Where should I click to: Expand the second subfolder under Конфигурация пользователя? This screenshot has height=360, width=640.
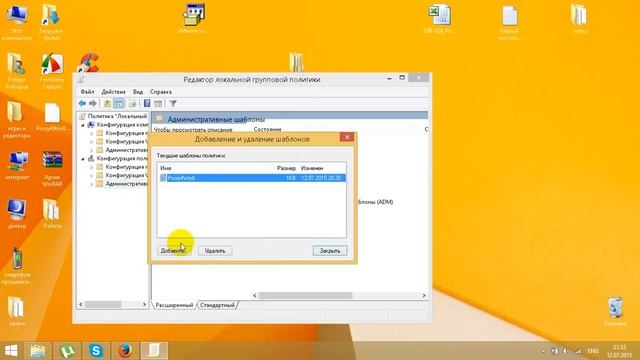91,176
